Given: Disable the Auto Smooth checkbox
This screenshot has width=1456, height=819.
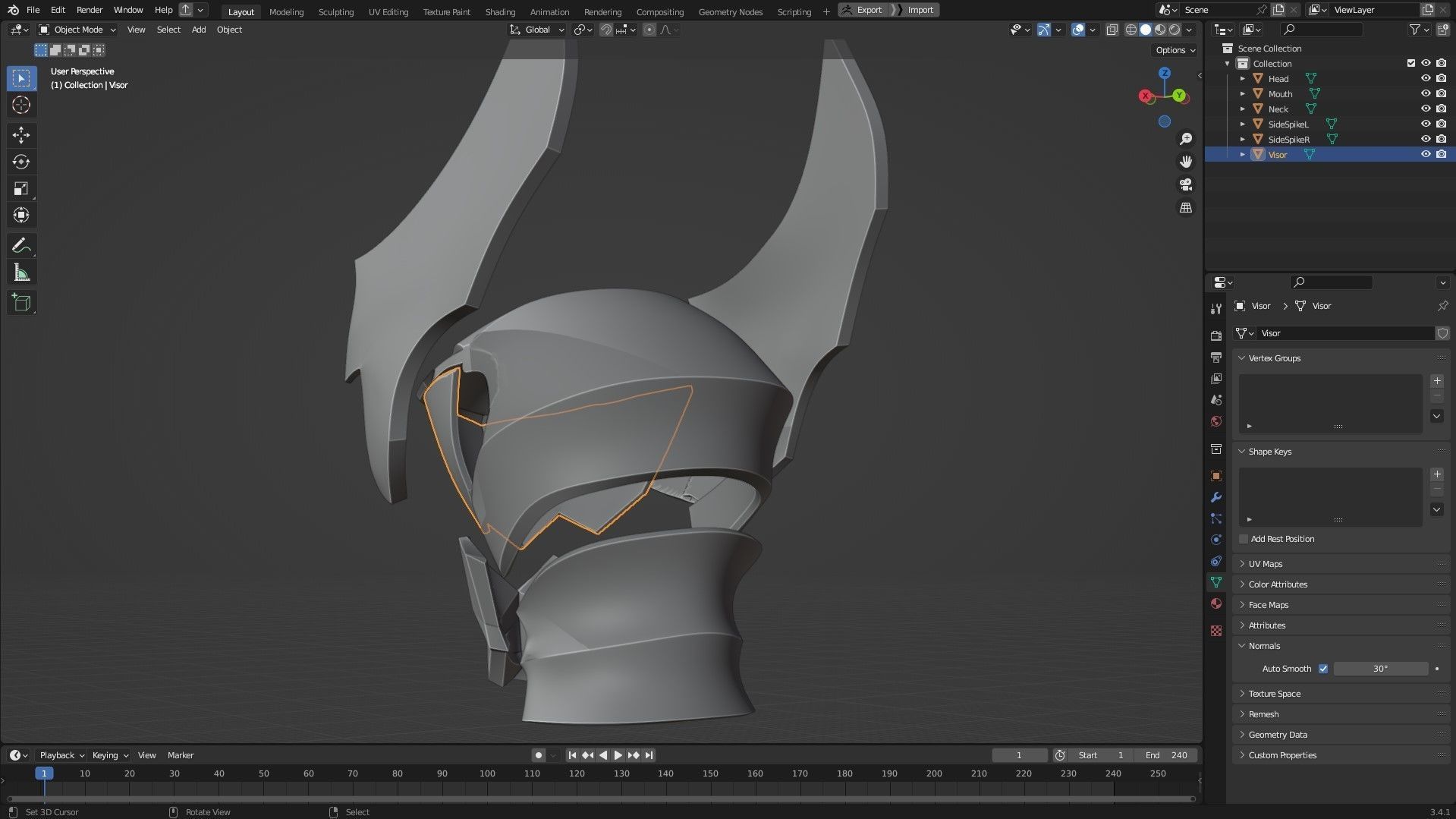Looking at the screenshot, I should click(1323, 669).
